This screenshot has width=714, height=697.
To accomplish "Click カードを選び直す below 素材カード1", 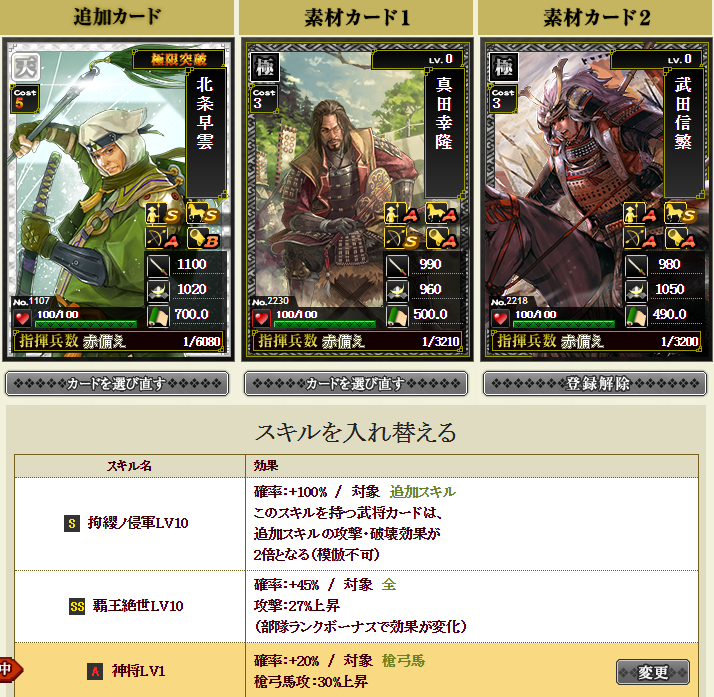I will [356, 384].
